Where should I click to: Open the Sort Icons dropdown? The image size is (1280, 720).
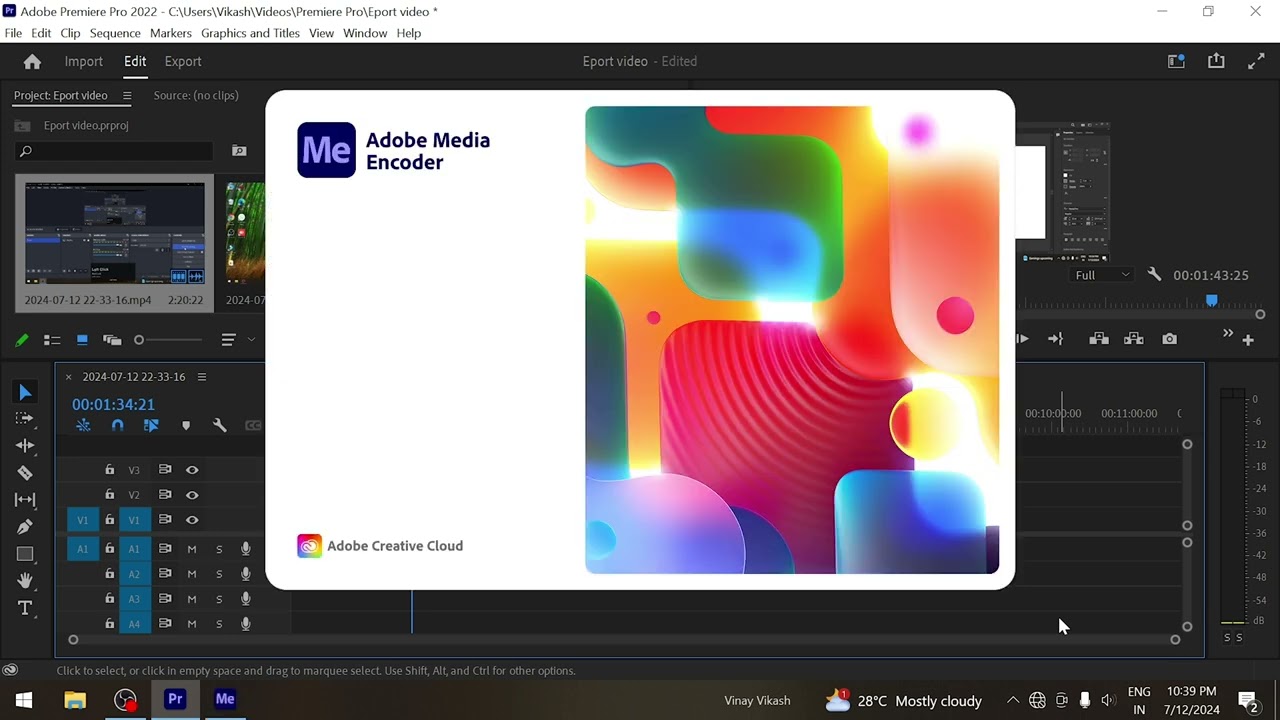coord(236,340)
